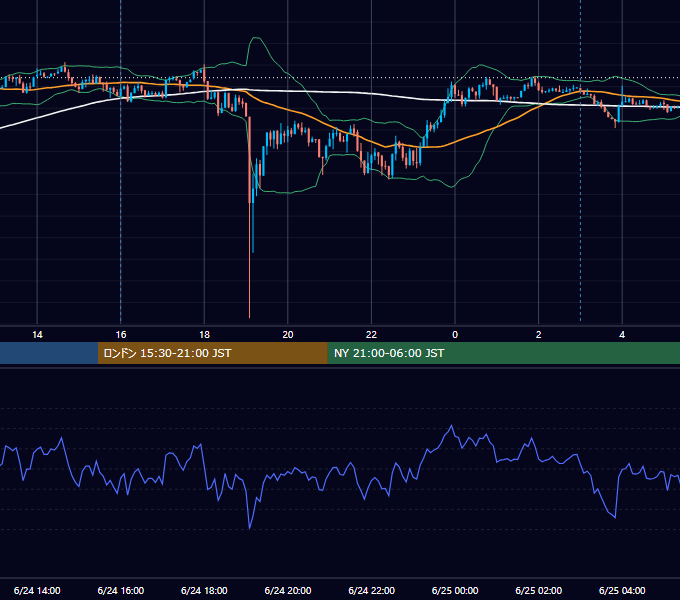Image resolution: width=680 pixels, height=600 pixels.
Task: Select the blue session bar before ロンドン
Action: pyautogui.click(x=49, y=353)
